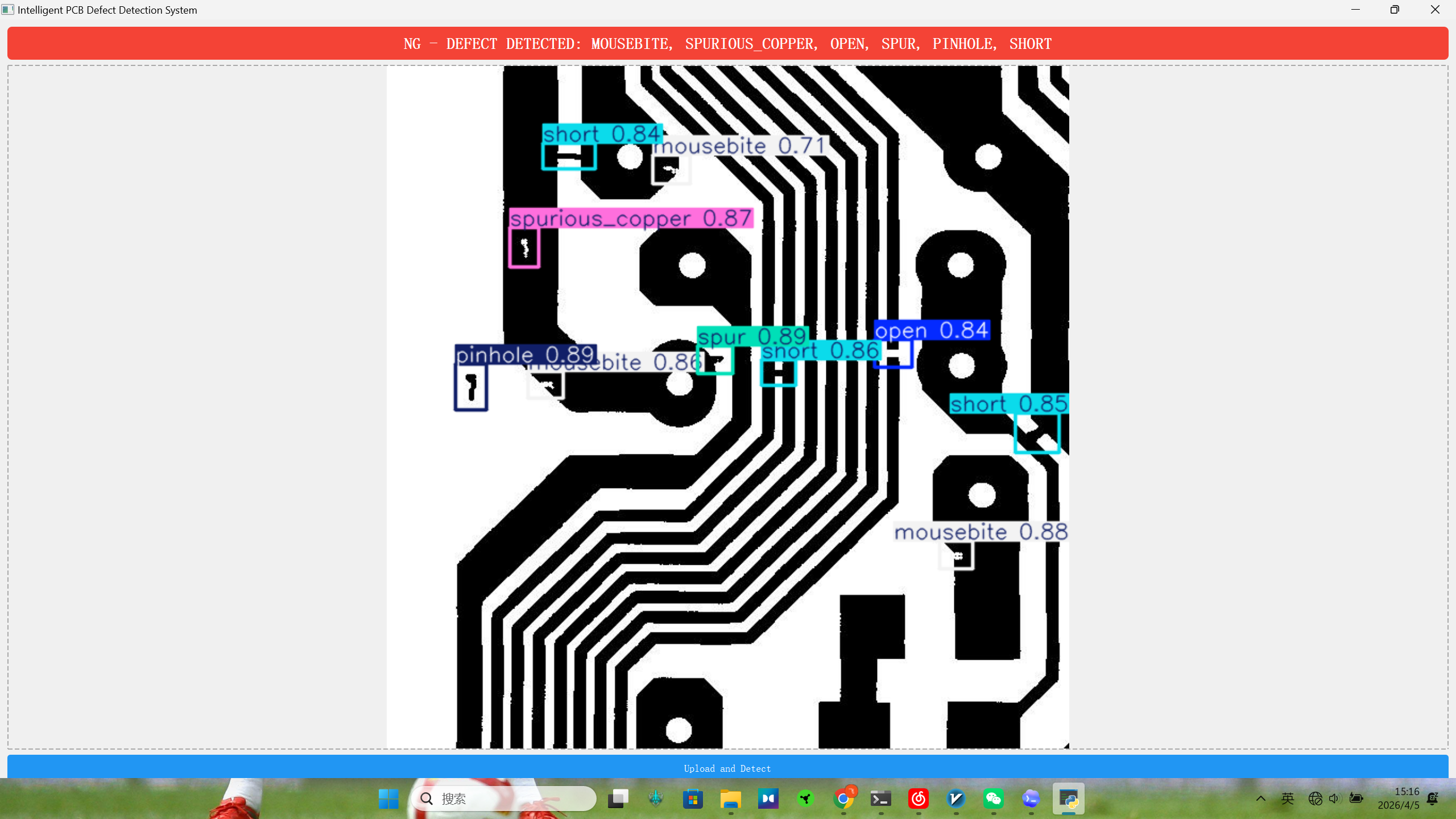Click the pinhole 0.89 bounding box
Viewport: 1456px width, 819px height.
click(x=471, y=387)
